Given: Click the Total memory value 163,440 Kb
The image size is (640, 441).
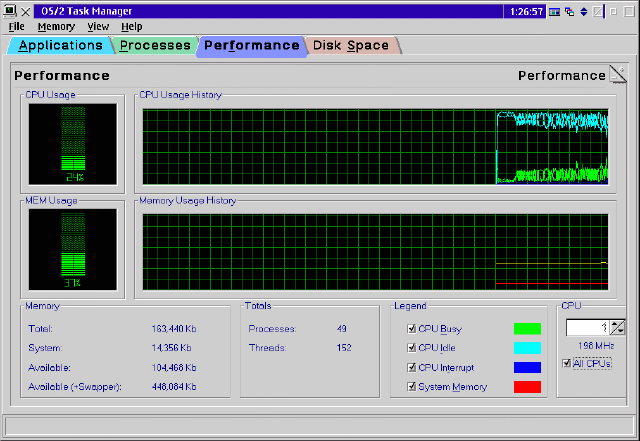Looking at the screenshot, I should 174,329.
